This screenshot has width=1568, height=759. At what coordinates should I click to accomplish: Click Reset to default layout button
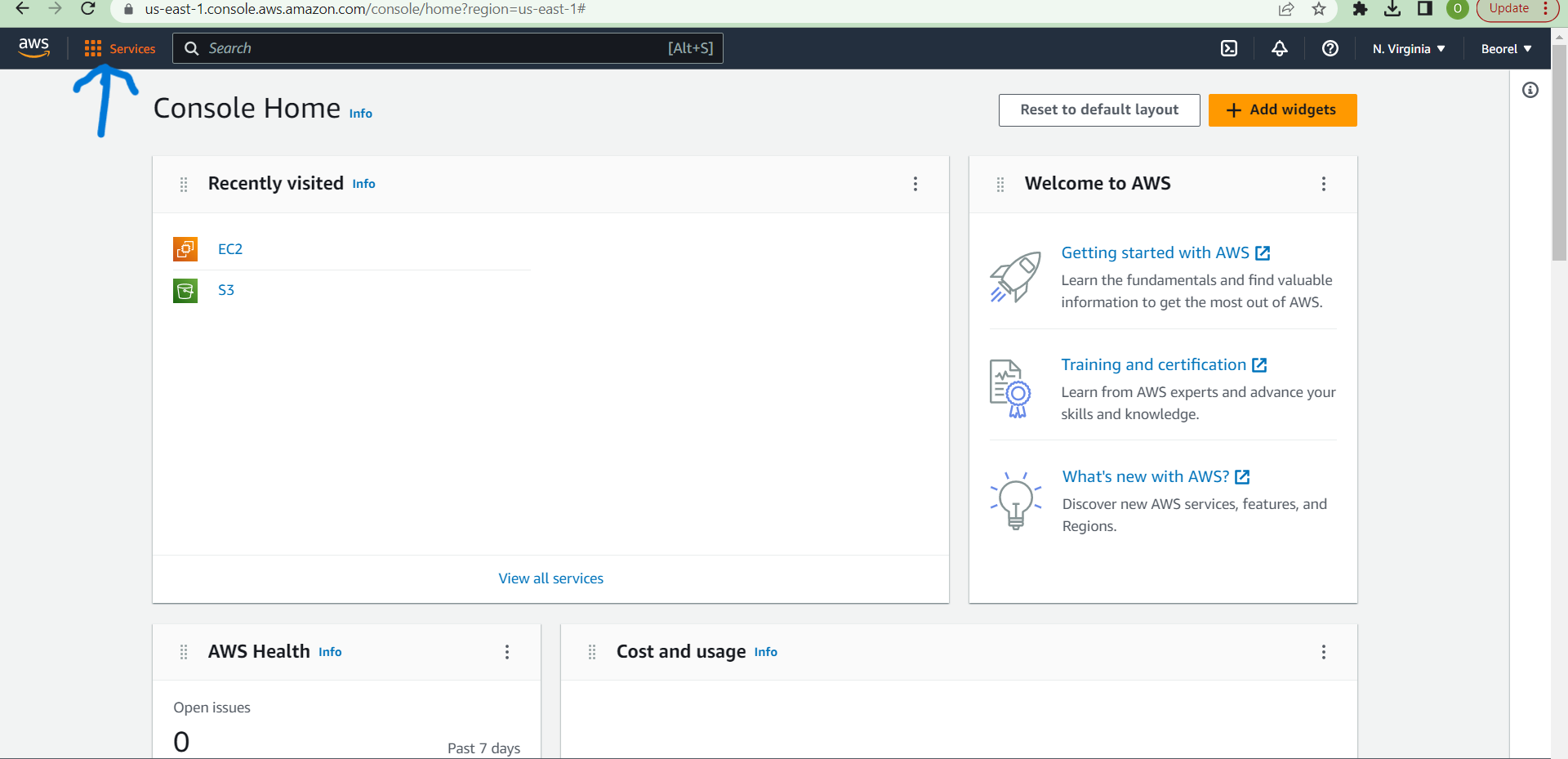coord(1099,110)
